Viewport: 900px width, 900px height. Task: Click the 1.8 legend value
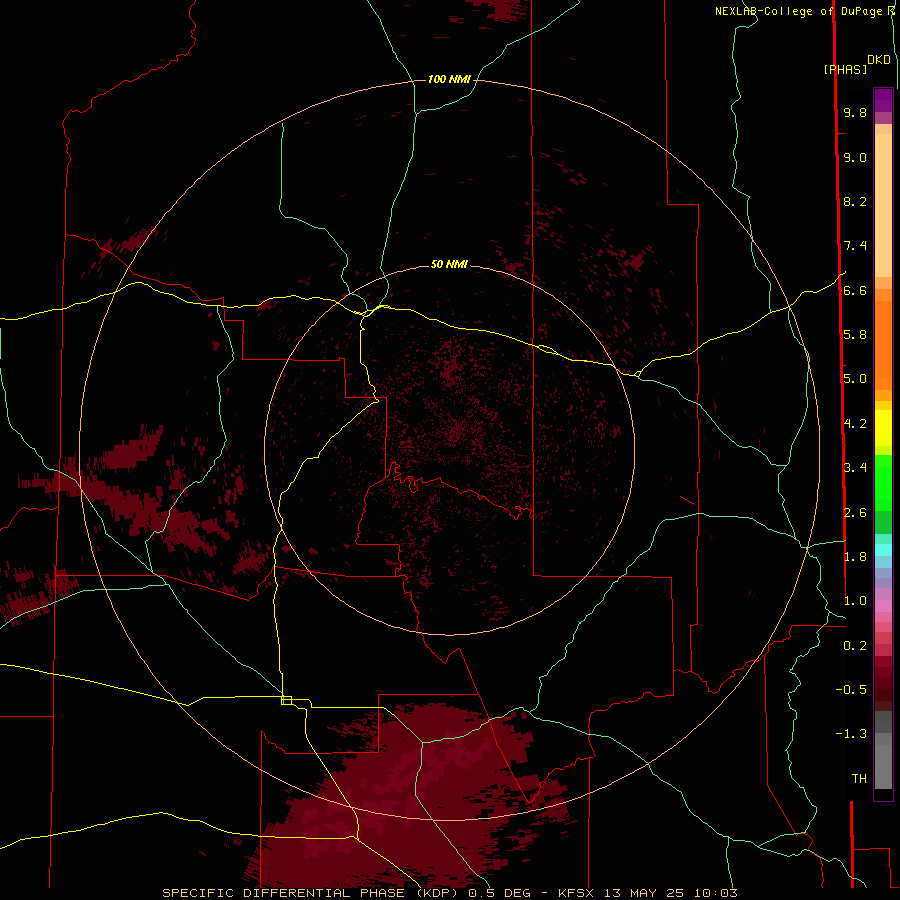click(855, 557)
